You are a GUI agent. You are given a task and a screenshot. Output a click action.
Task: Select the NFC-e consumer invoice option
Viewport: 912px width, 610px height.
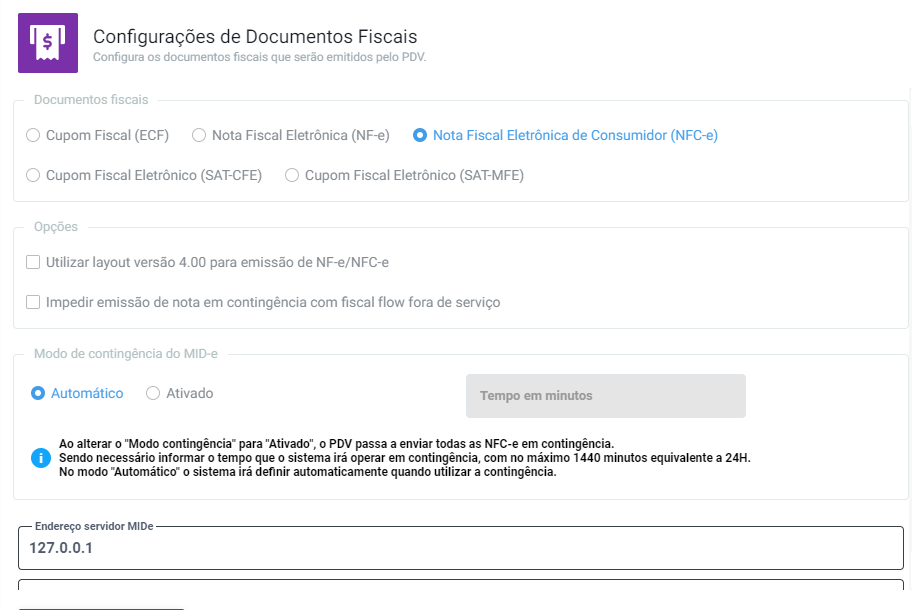click(x=420, y=135)
